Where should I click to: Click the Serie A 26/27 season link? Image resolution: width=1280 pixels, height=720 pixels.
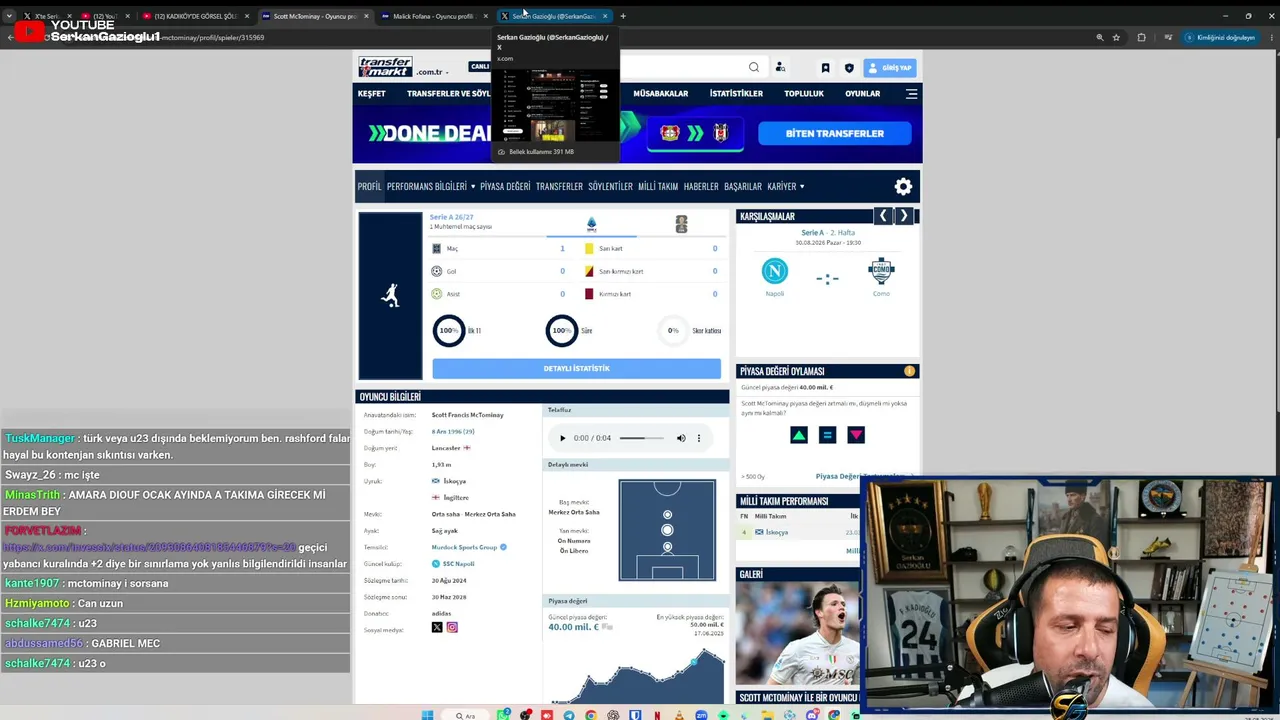[452, 217]
